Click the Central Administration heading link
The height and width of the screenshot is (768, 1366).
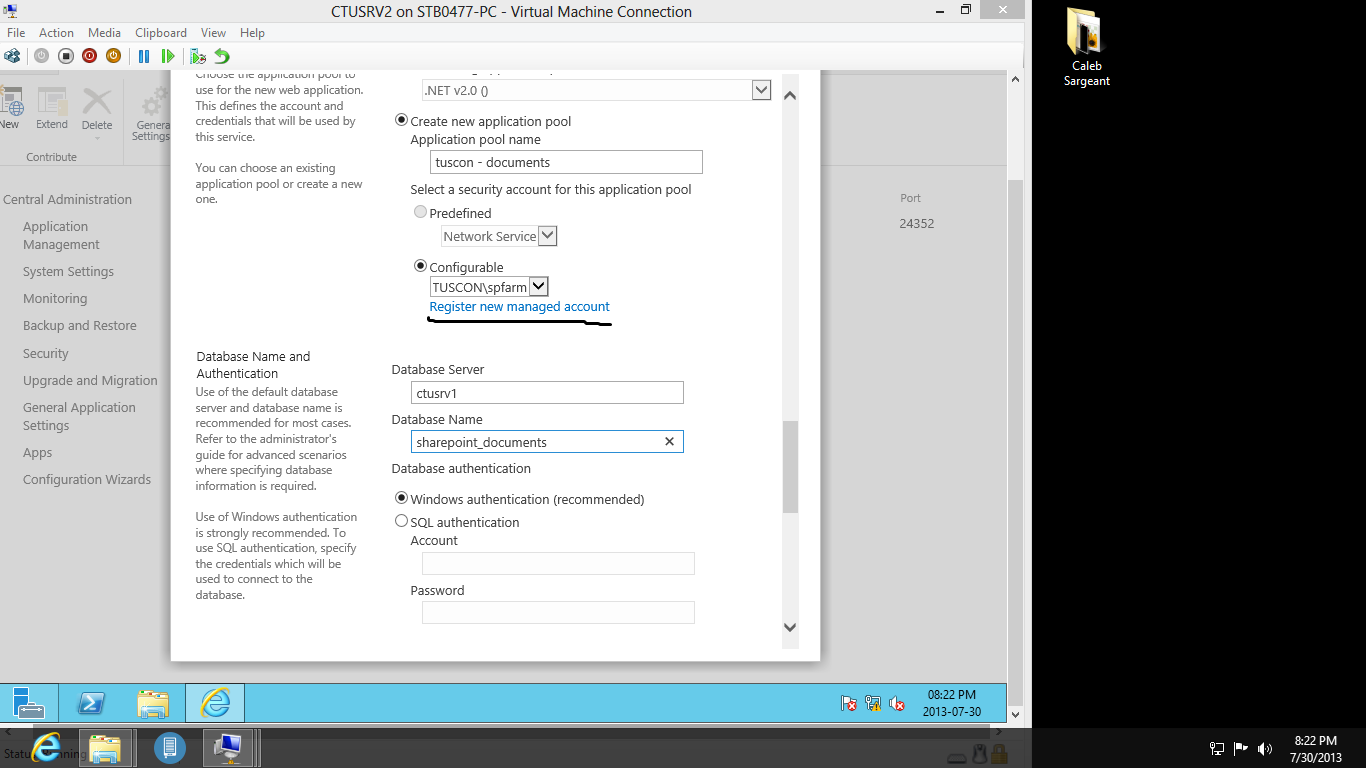click(x=67, y=199)
